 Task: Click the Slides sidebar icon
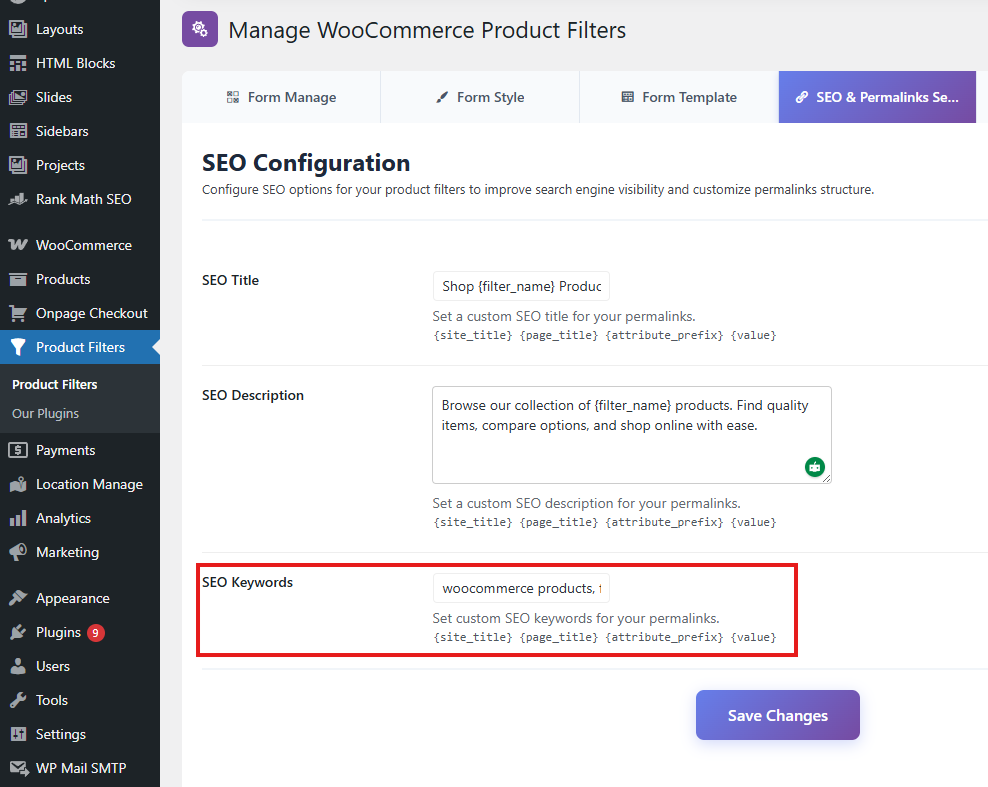click(x=18, y=97)
